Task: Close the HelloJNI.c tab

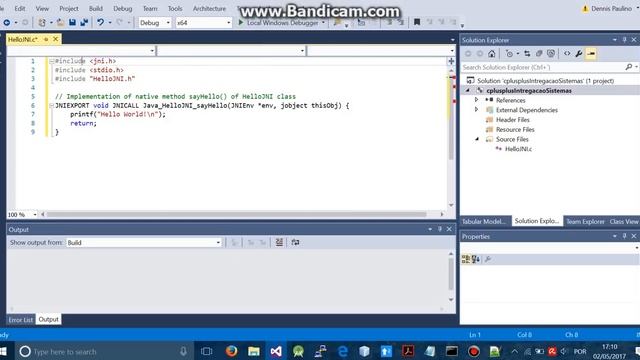Action: click(56, 39)
